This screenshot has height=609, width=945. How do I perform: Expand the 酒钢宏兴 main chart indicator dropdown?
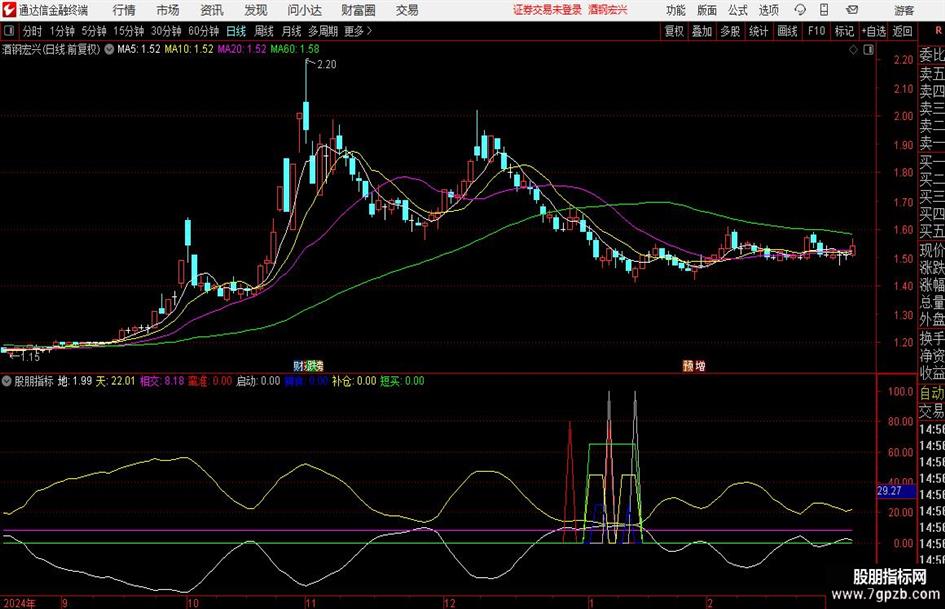(109, 49)
